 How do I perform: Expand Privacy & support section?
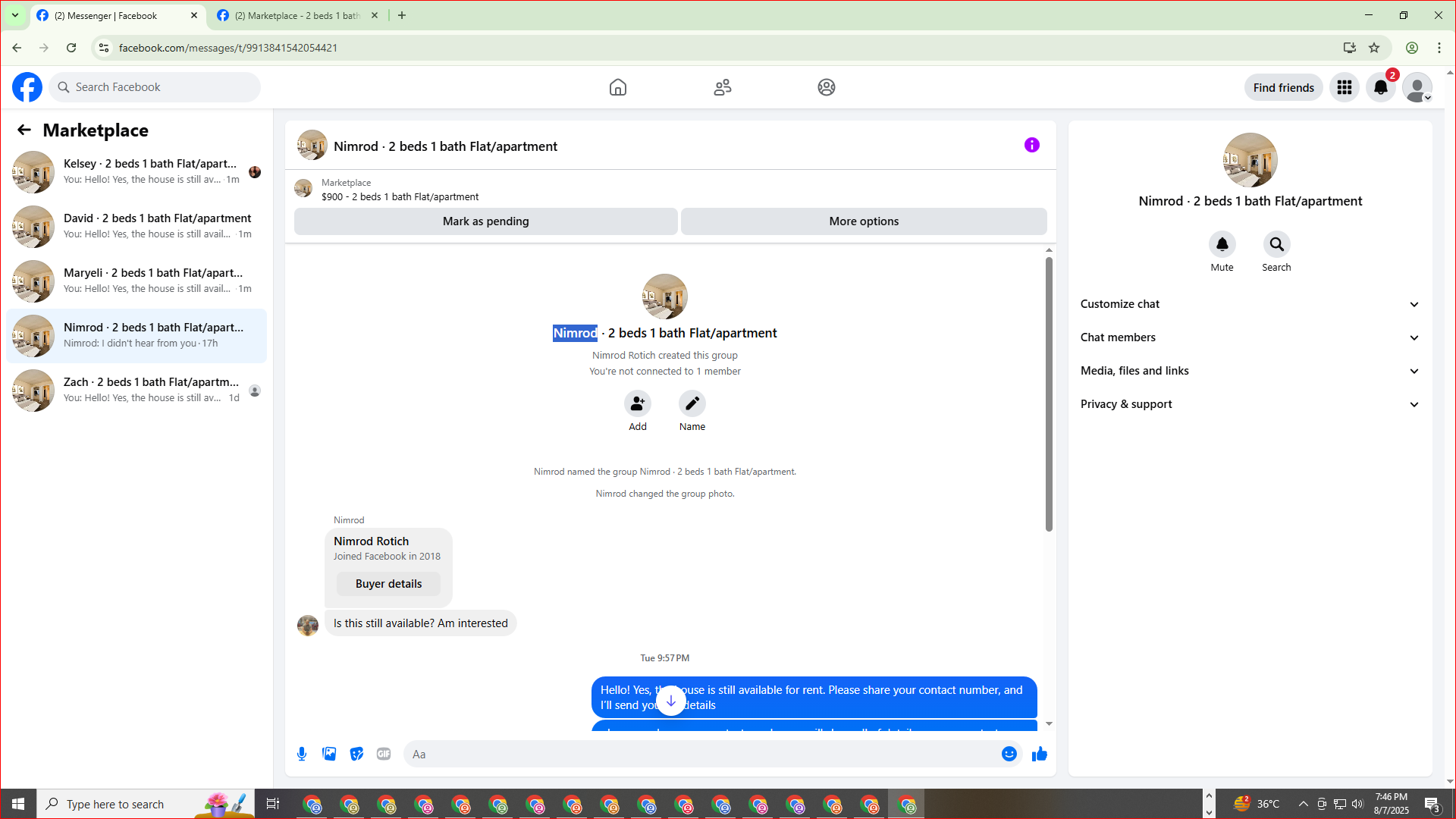coord(1250,404)
